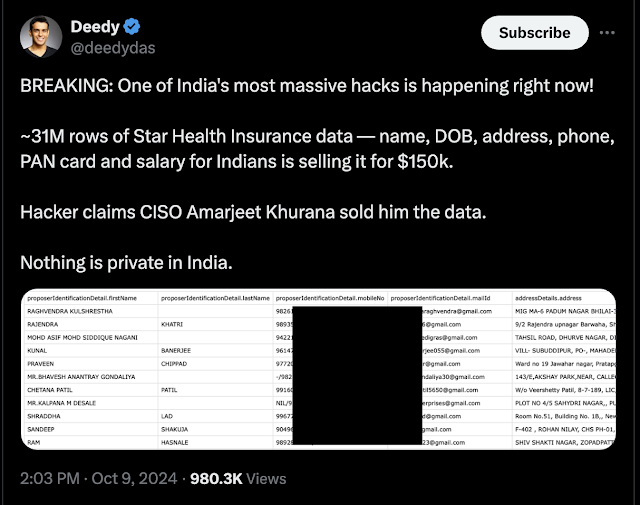Viewport: 640px width, 505px height.
Task: Click the black redaction box in image
Action: 357,375
